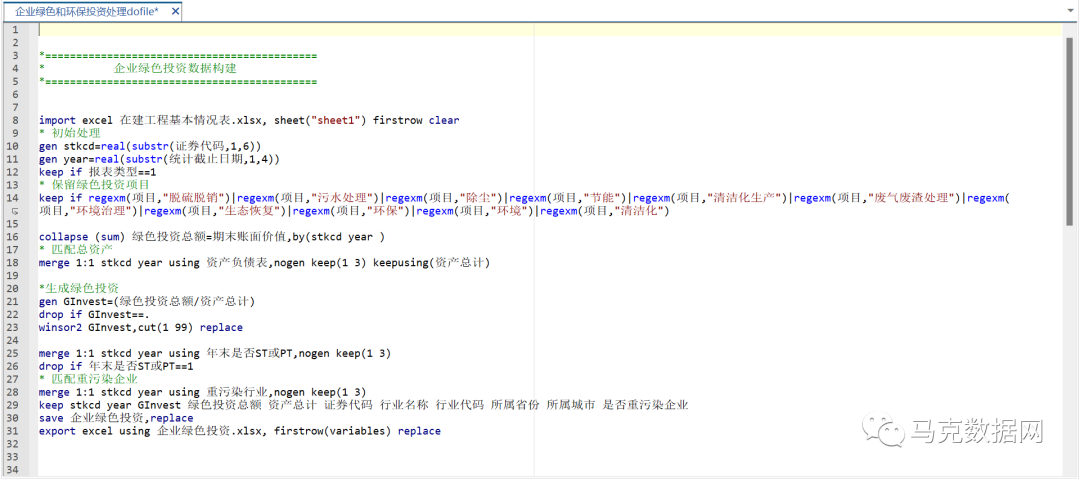Image resolution: width=1080 pixels, height=479 pixels.
Task: Click the vertical scrollbar thumb
Action: 1069,131
